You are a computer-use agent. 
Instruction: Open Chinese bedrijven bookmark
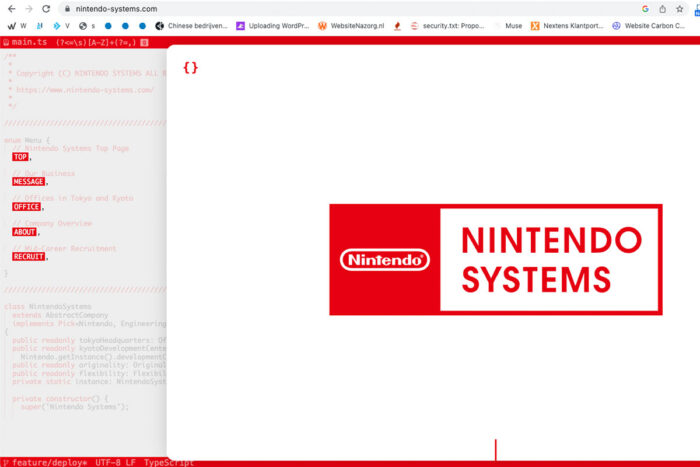[x=192, y=26]
